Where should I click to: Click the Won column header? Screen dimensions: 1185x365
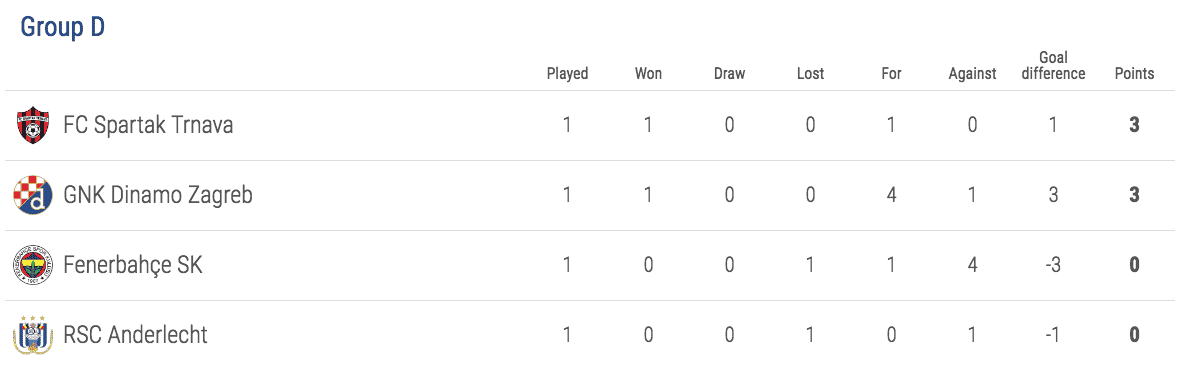[648, 74]
